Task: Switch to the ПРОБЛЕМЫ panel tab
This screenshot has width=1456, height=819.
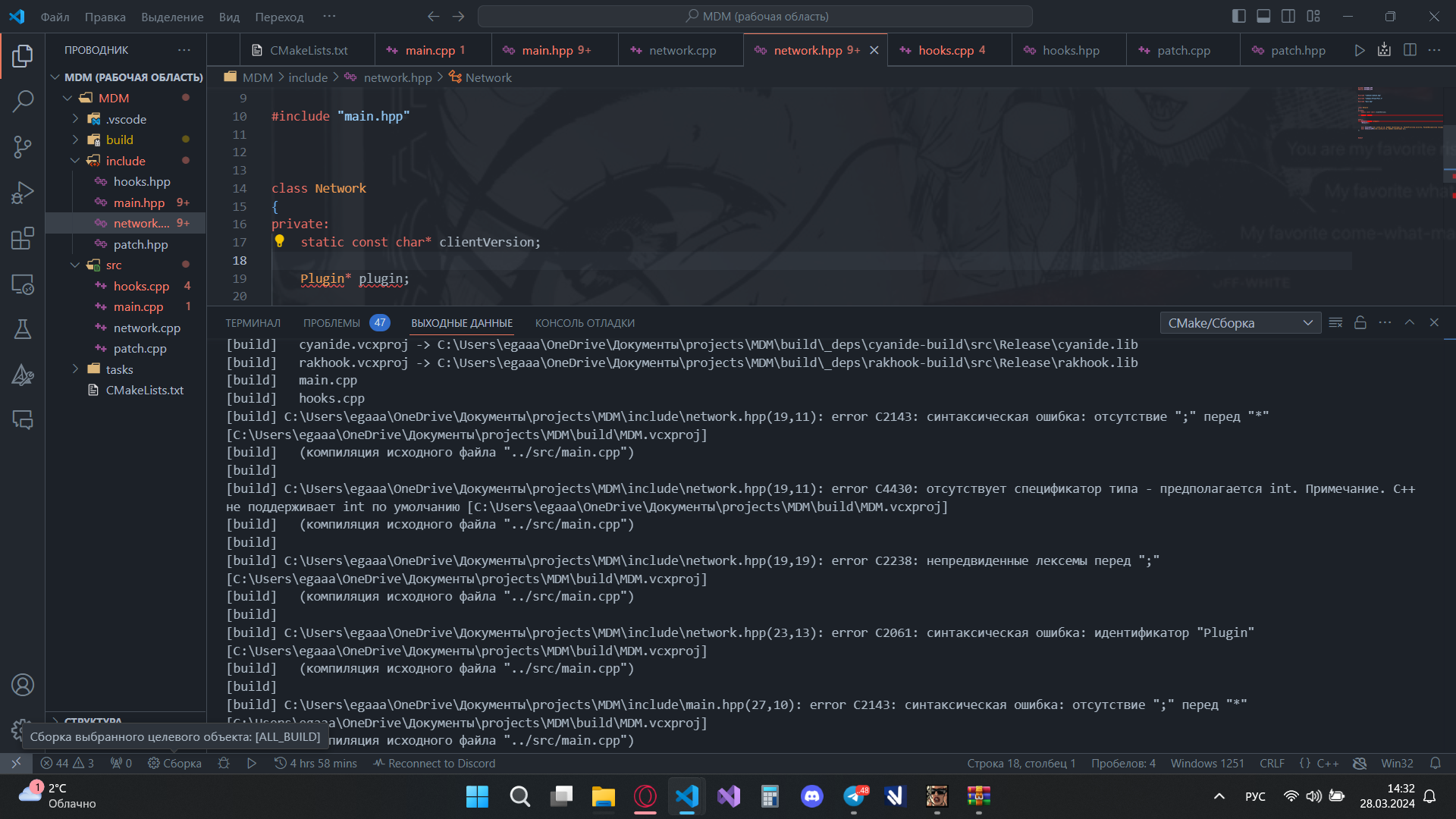Action: click(331, 323)
